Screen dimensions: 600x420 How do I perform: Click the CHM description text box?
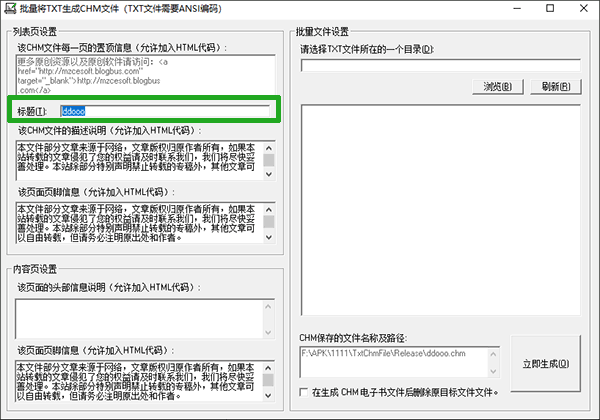145,161
